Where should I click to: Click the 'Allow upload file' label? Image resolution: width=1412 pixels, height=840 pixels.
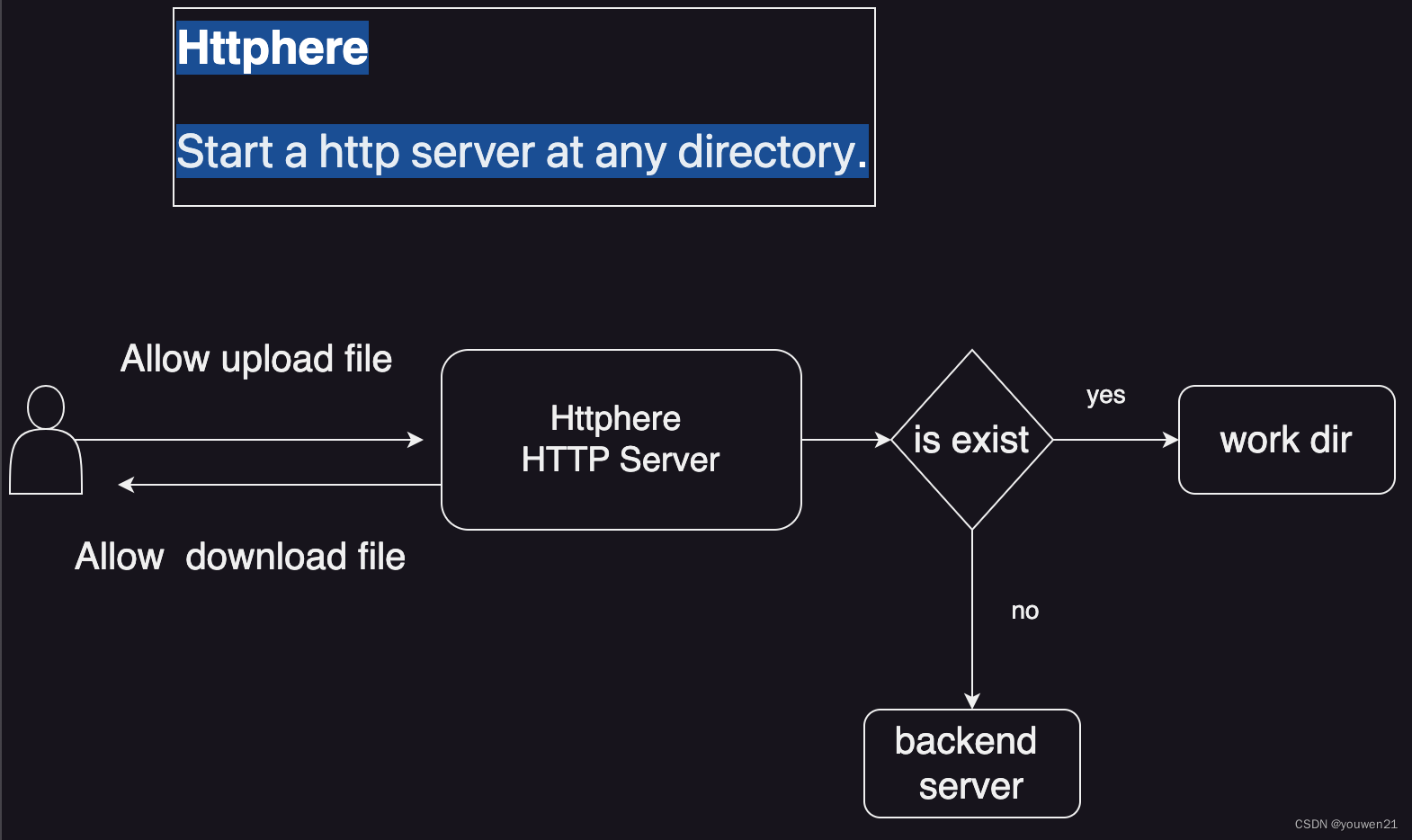256,359
